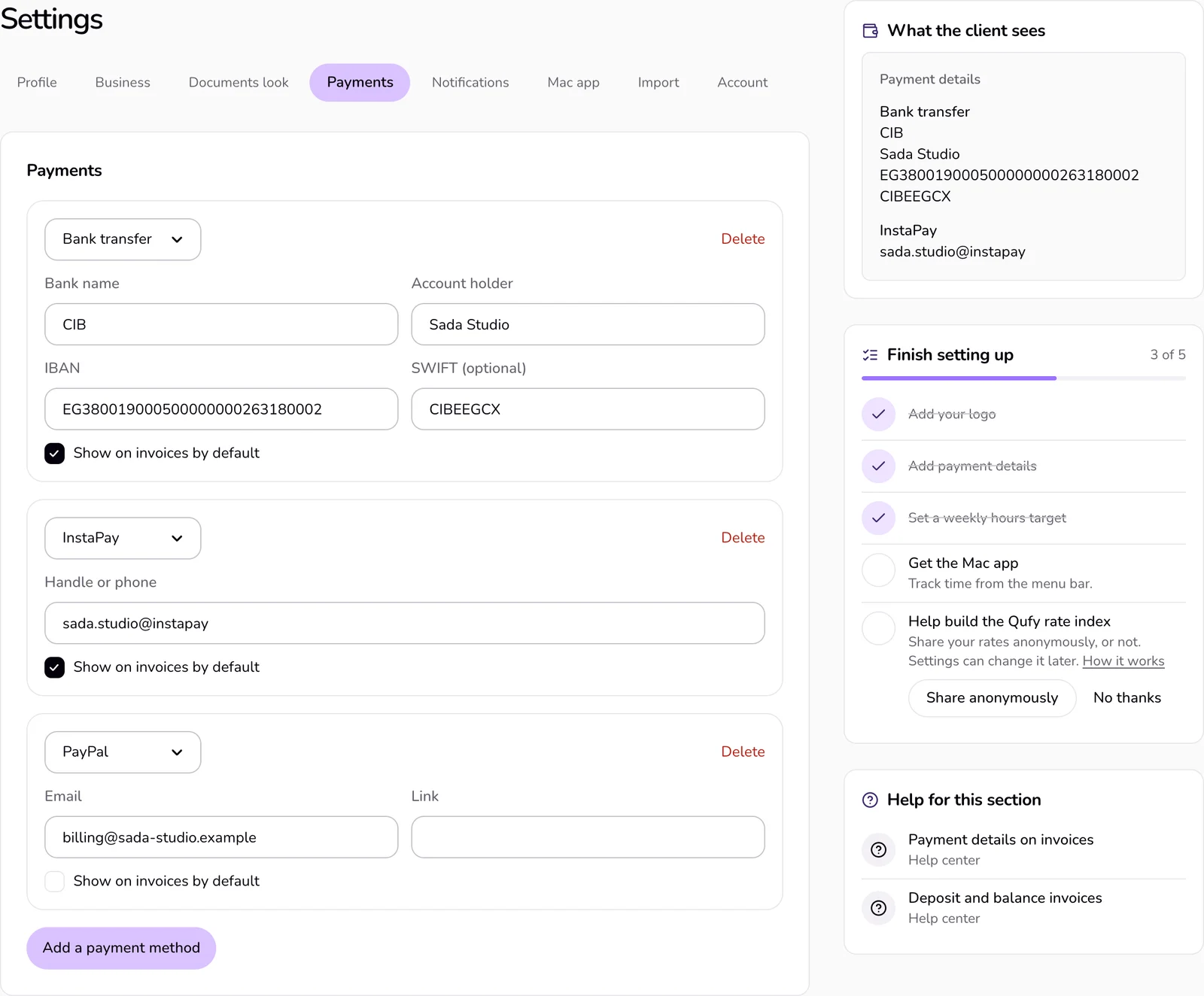Click Share anonymously button
The height and width of the screenshot is (996, 1204).
click(x=992, y=698)
